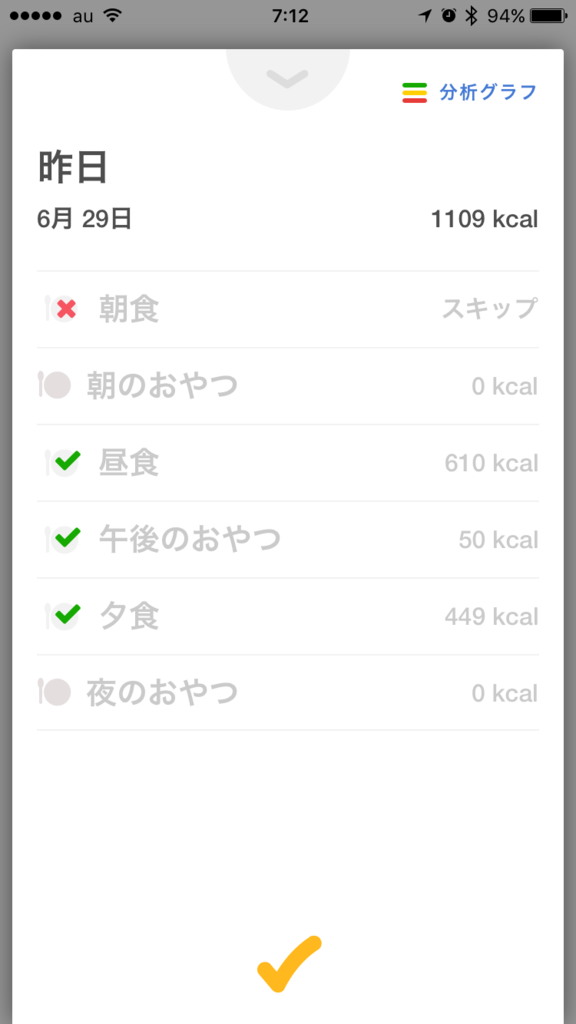Toggle the green check on 午後のおやつ
Viewport: 576px width, 1024px height.
[62, 539]
